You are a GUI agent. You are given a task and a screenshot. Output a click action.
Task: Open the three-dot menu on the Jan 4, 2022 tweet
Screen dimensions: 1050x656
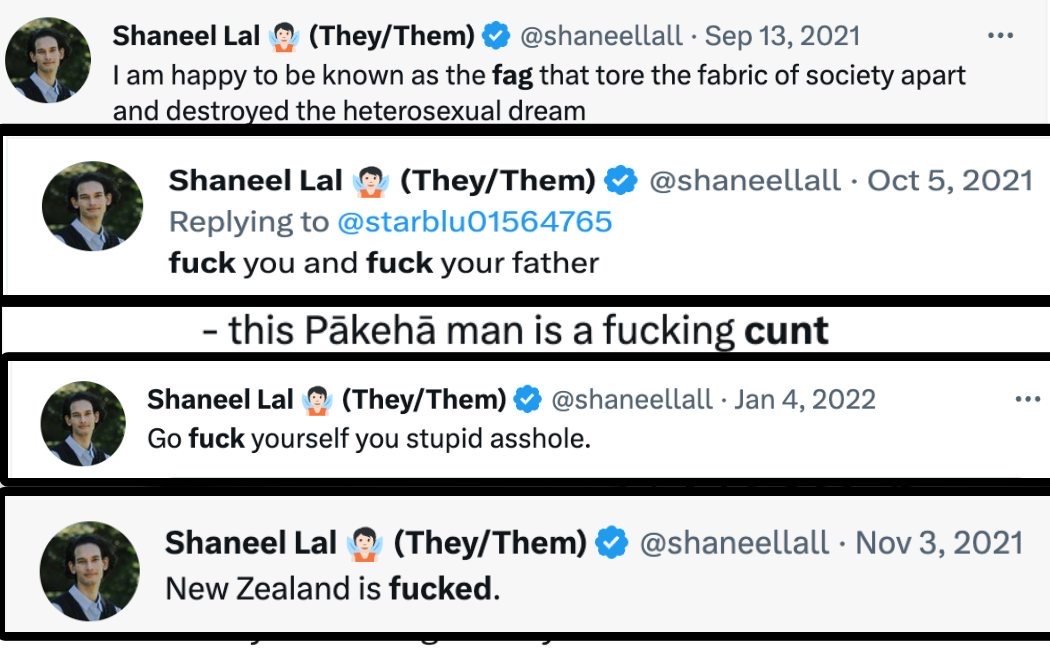1027,400
